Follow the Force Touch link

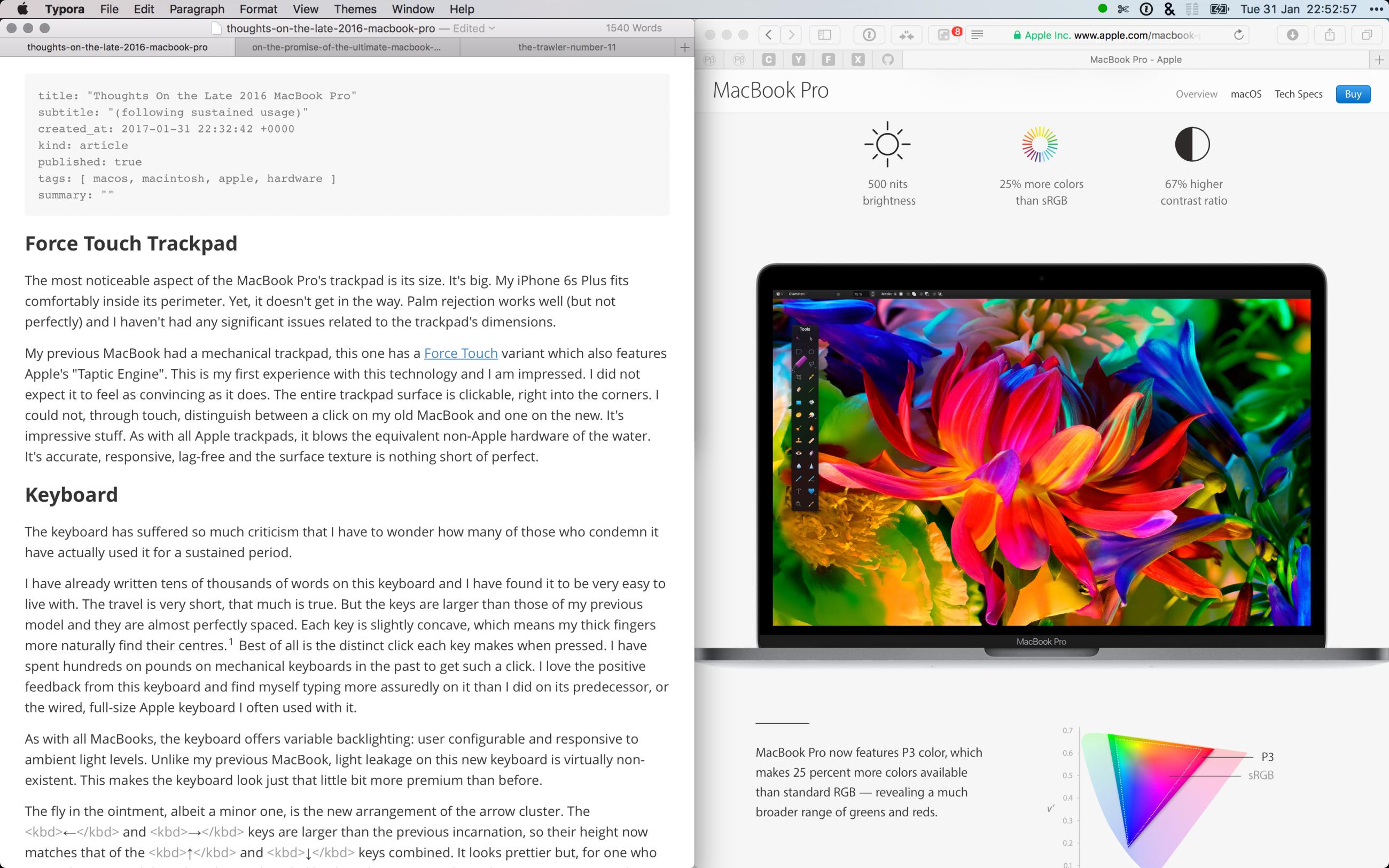461,353
